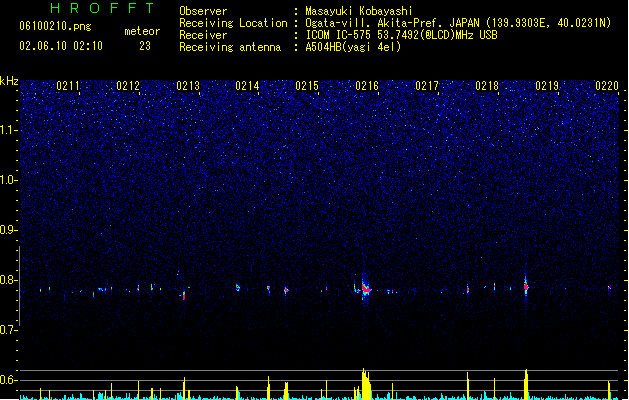Click time marker 0219
Screen dimensions: 629x400
(x=547, y=86)
